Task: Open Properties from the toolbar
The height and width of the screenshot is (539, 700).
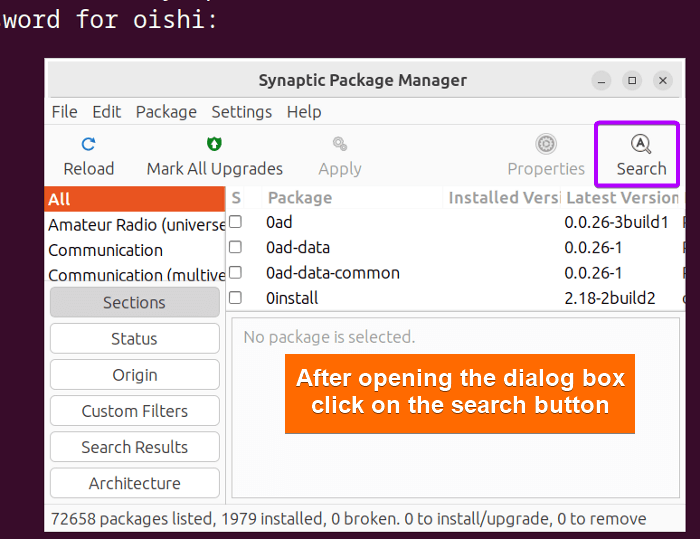Action: 546,155
